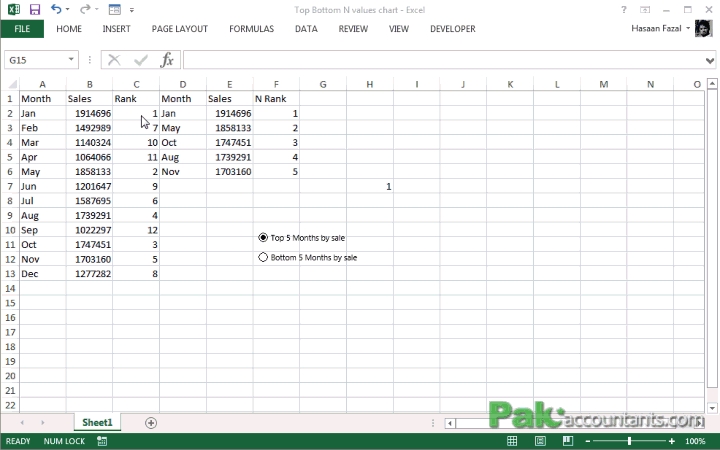The width and height of the screenshot is (720, 450).
Task: Switch to Normal view in the status bar
Action: pyautogui.click(x=512, y=441)
